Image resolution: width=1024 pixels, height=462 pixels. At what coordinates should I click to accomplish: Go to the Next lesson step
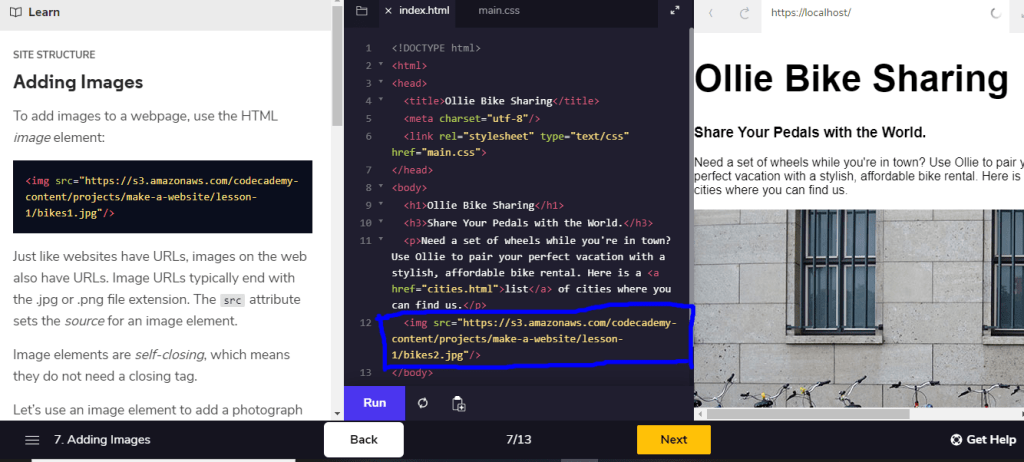673,440
